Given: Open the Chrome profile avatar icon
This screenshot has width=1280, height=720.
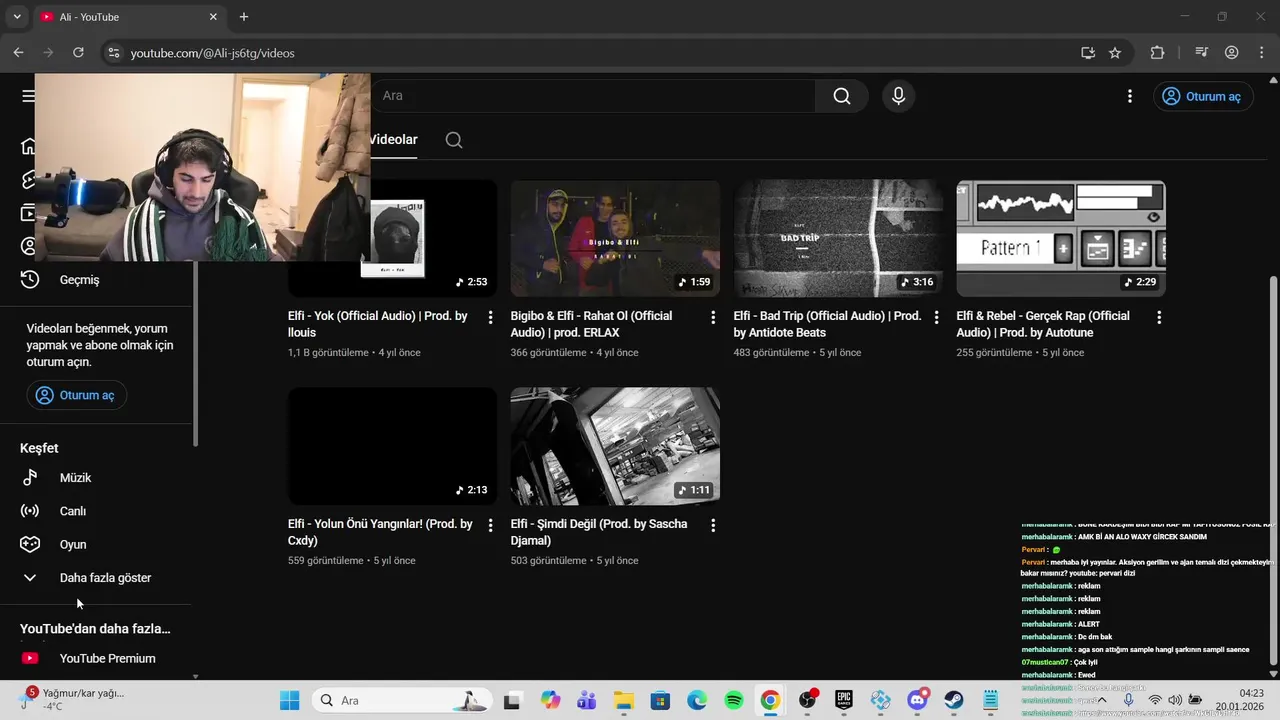Looking at the screenshot, I should 1232,53.
